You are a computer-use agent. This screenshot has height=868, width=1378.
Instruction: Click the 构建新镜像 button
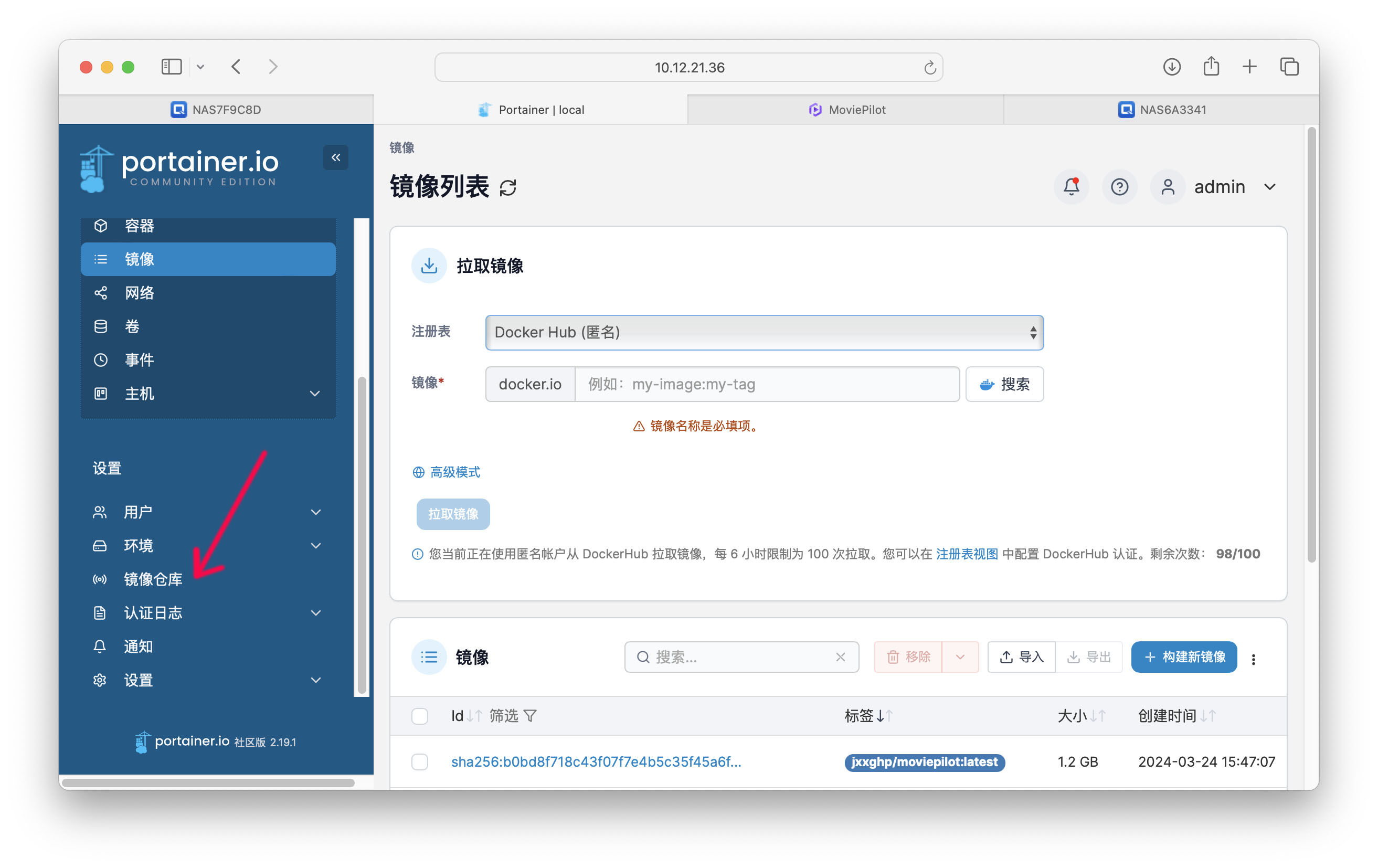1184,657
